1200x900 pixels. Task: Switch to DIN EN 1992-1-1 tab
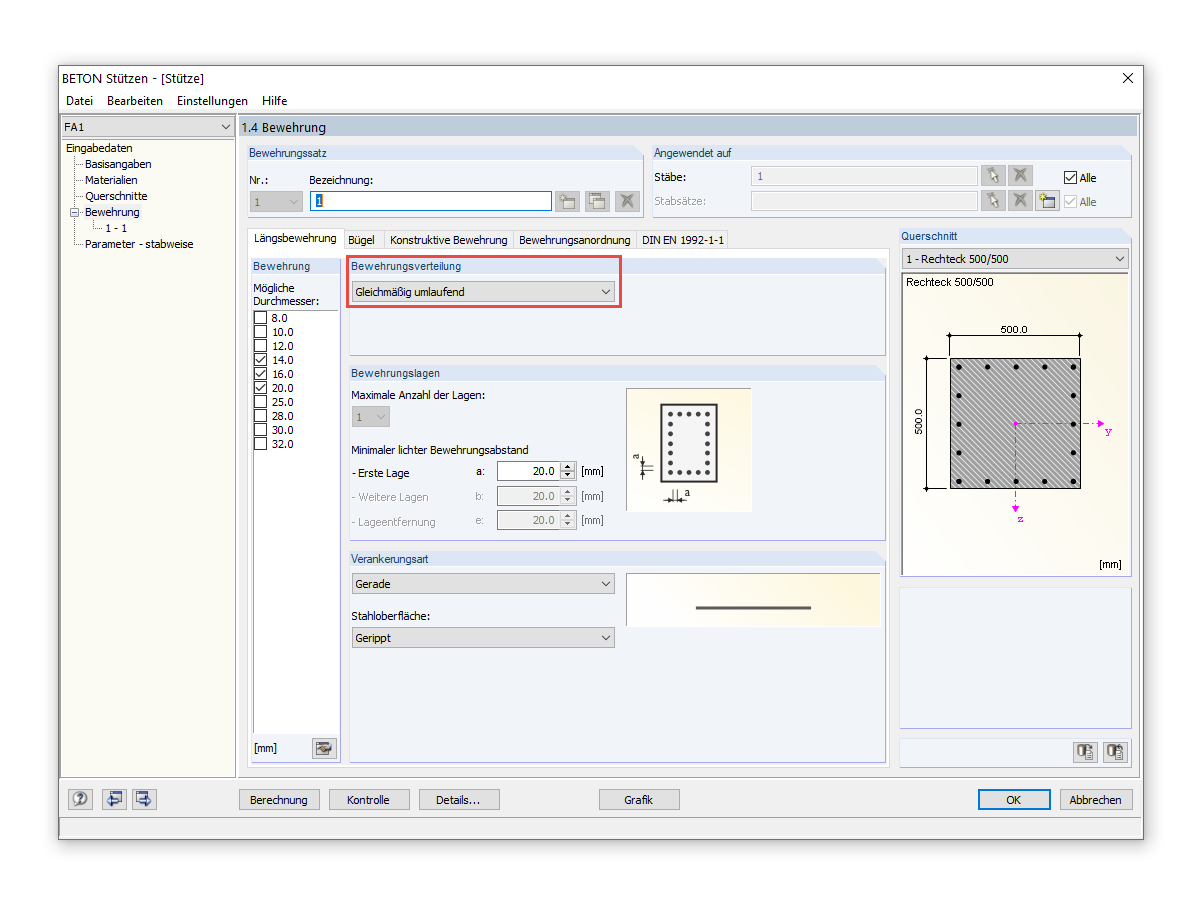point(682,240)
